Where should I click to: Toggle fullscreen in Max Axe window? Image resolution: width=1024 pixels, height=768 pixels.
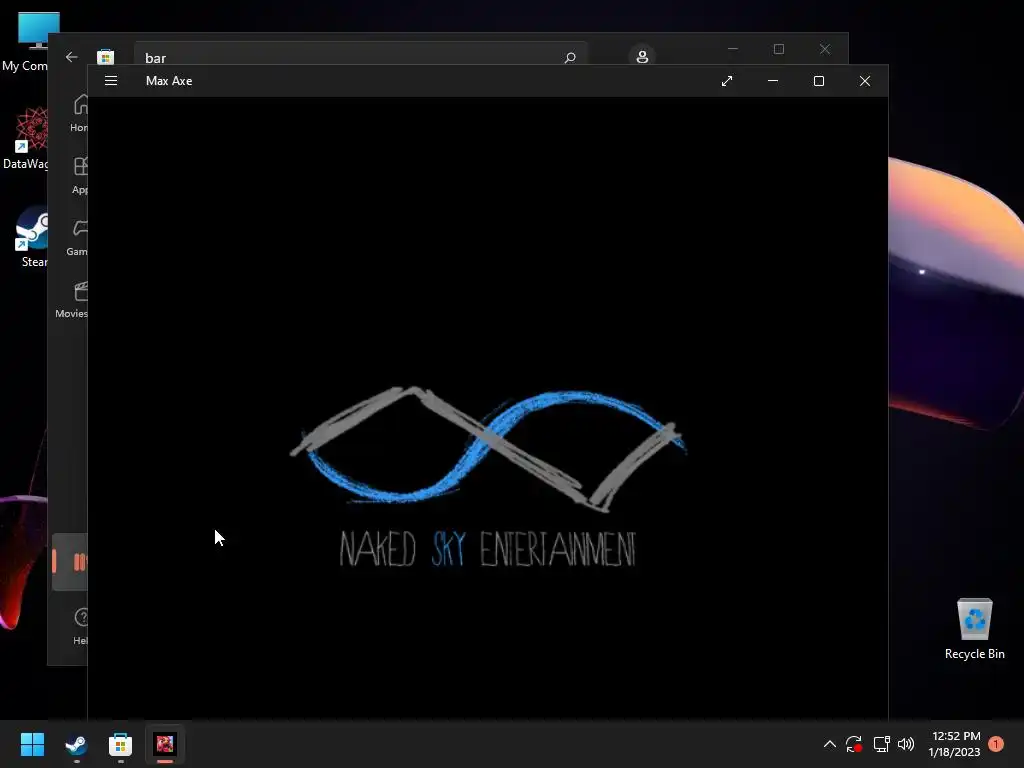[727, 81]
